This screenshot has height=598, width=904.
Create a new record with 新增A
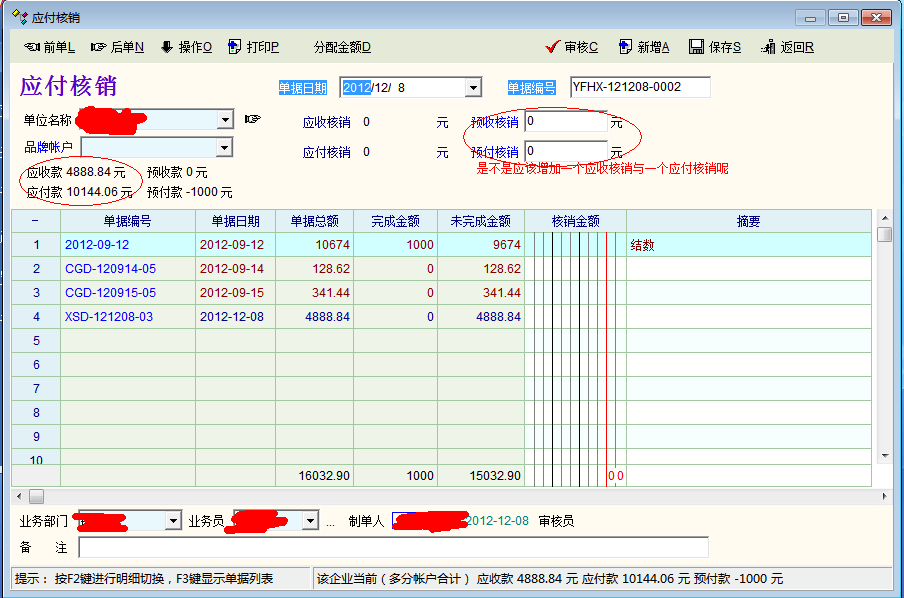(644, 47)
